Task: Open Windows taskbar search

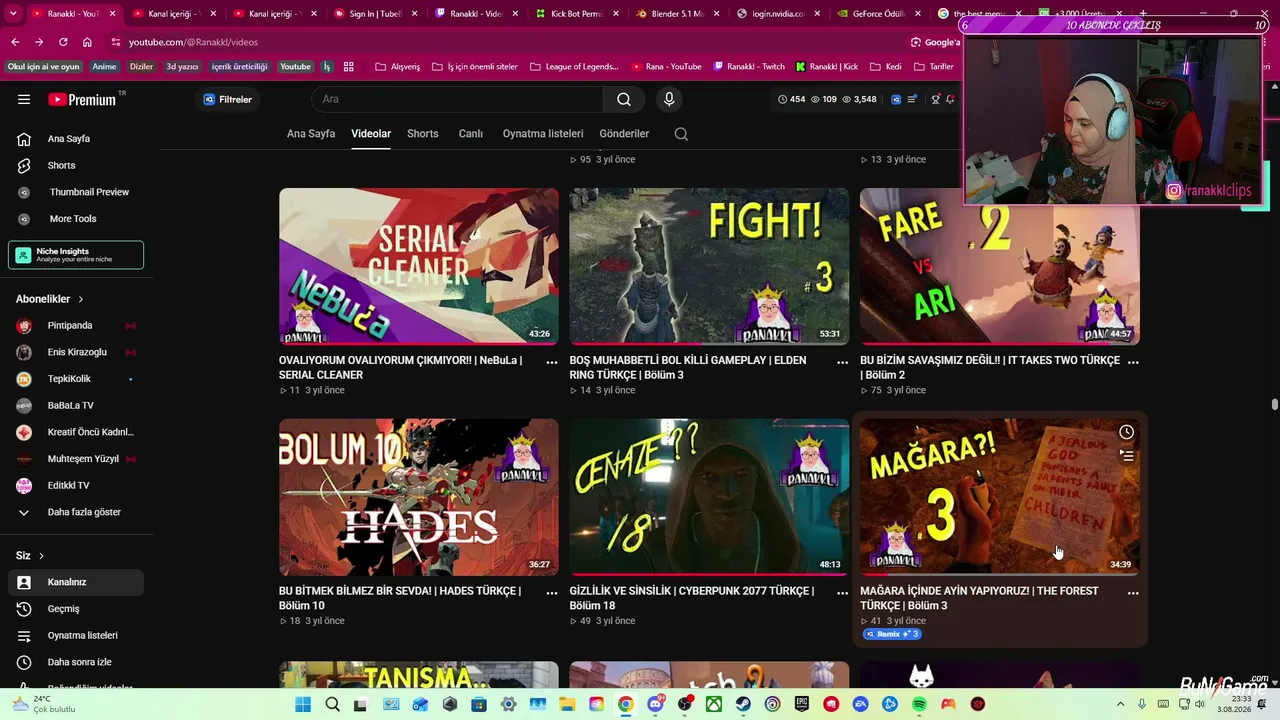Action: pos(332,704)
